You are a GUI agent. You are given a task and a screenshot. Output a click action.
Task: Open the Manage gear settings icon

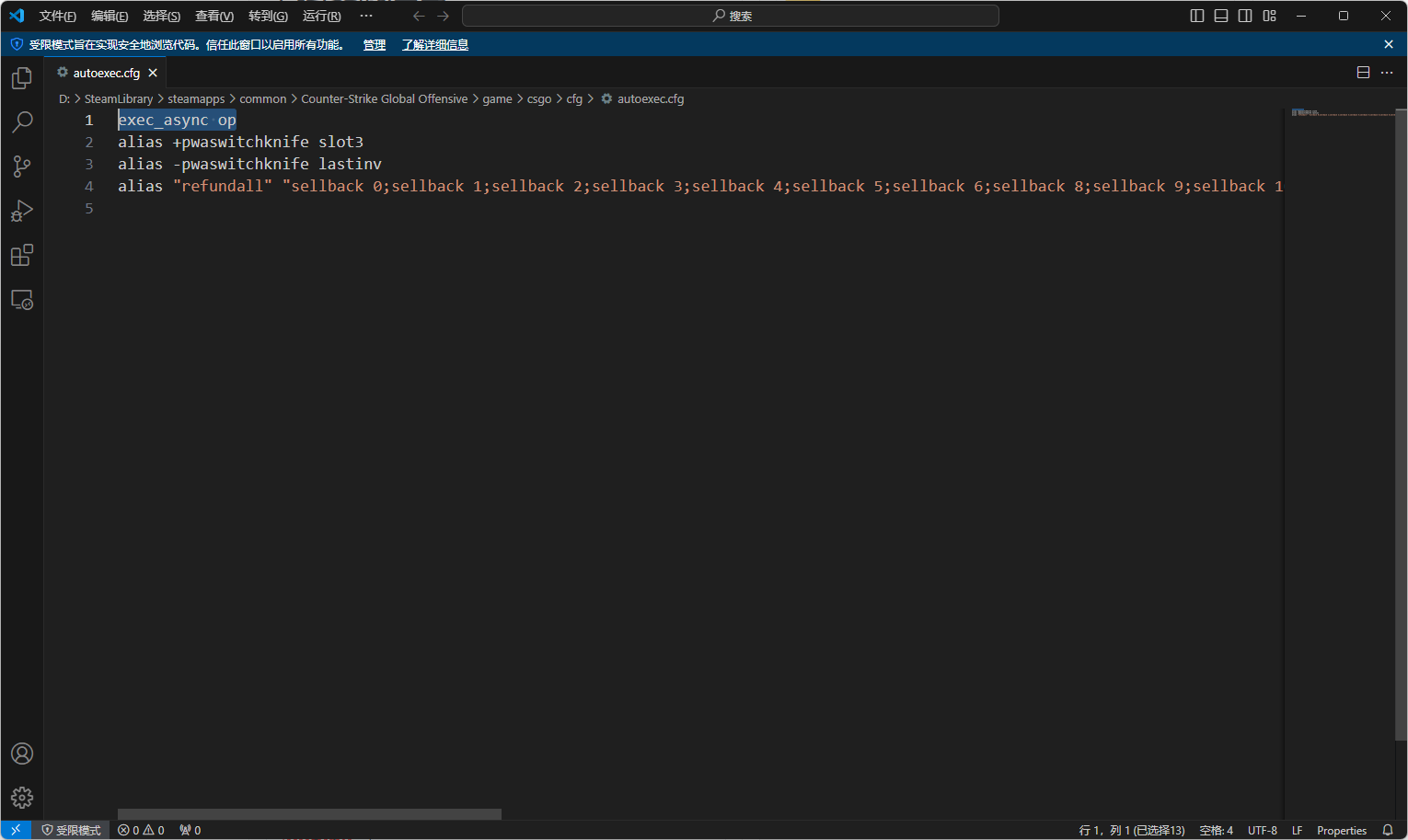point(22,797)
